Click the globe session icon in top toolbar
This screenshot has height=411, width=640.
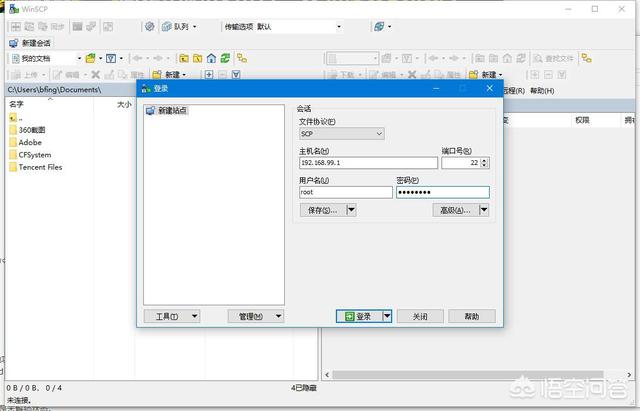pos(379,27)
